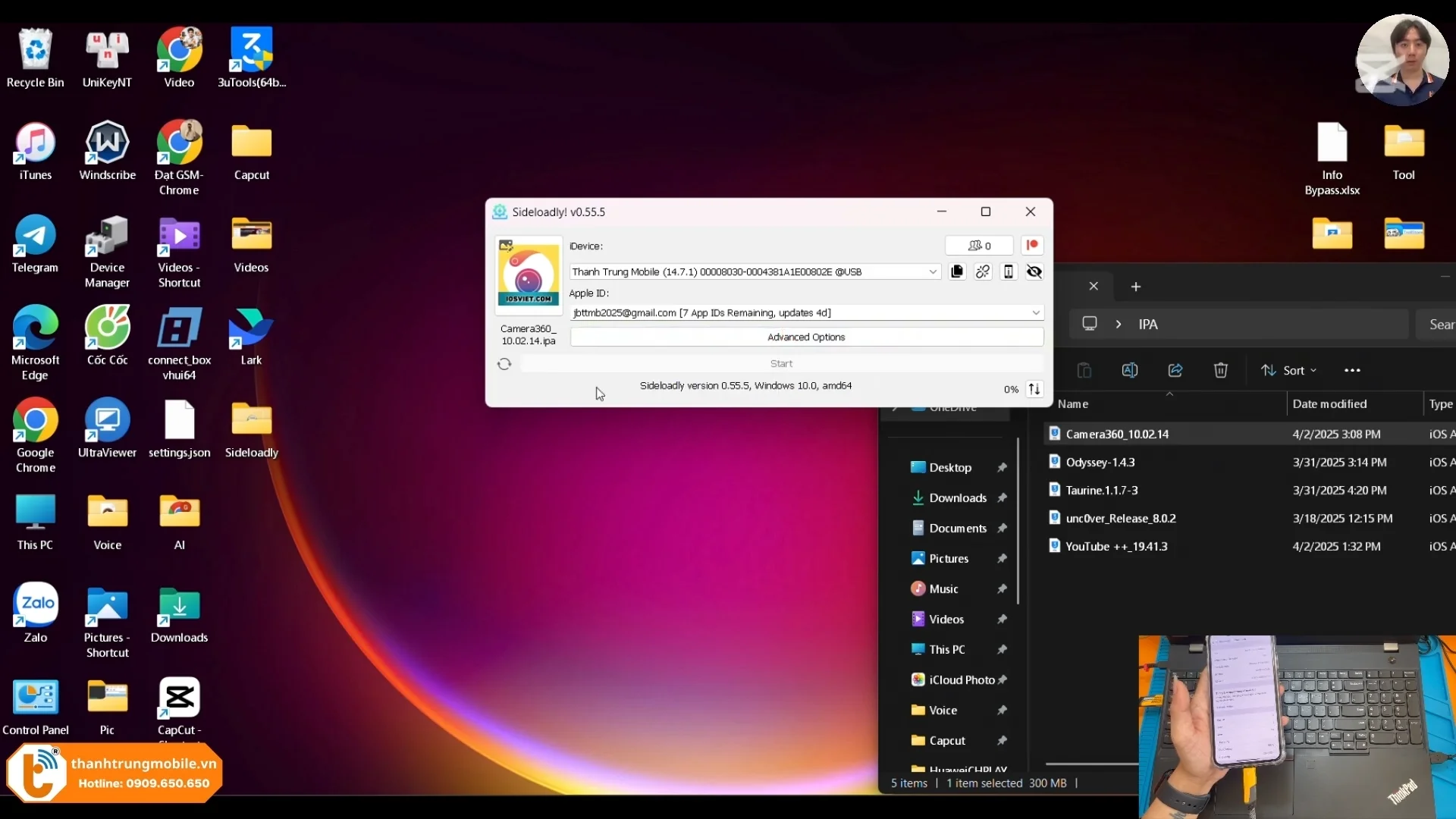Image resolution: width=1456 pixels, height=819 pixels.
Task: Click the phone device icon in Sideloadly
Action: pos(1009,271)
